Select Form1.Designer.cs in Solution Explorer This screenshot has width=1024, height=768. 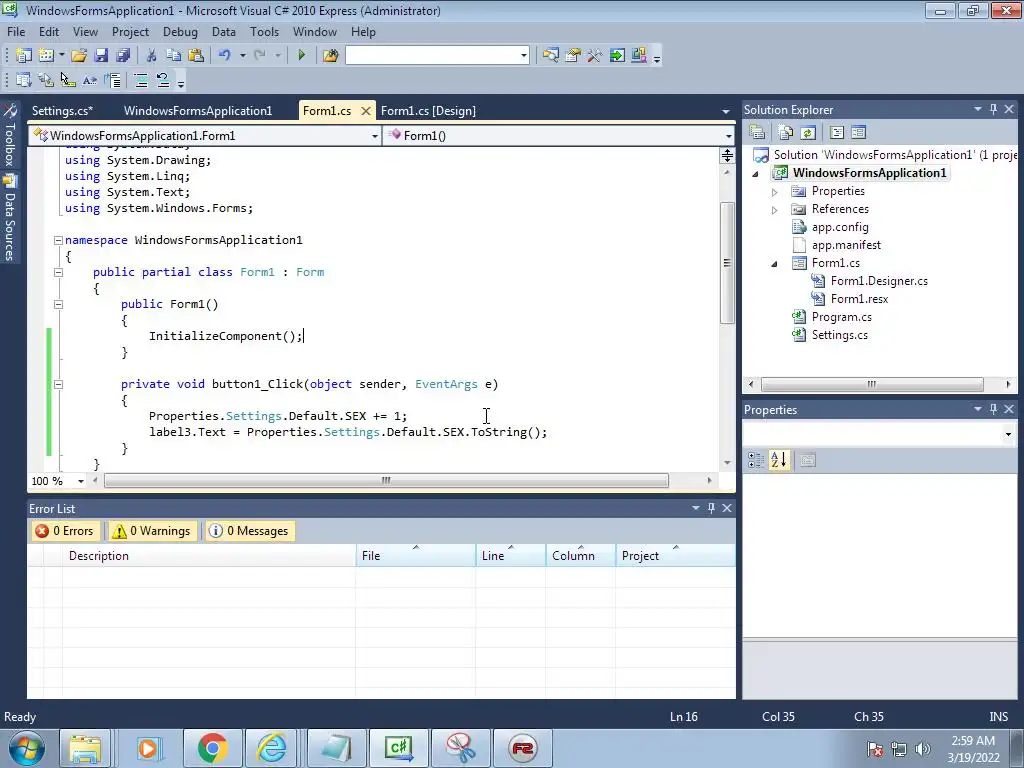(x=878, y=281)
